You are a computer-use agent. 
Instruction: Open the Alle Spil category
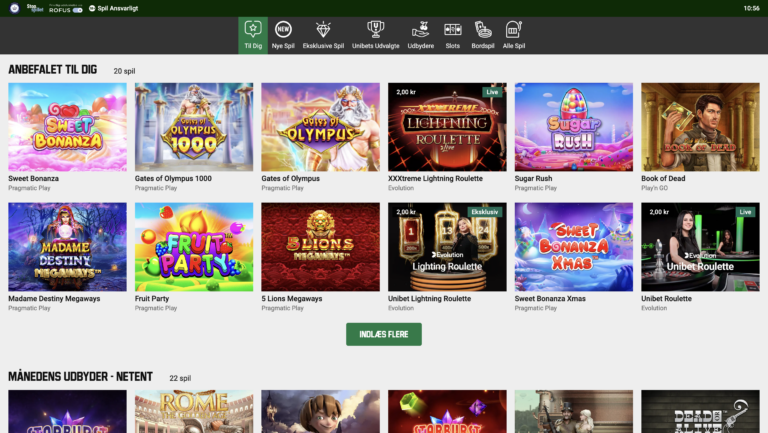click(514, 35)
